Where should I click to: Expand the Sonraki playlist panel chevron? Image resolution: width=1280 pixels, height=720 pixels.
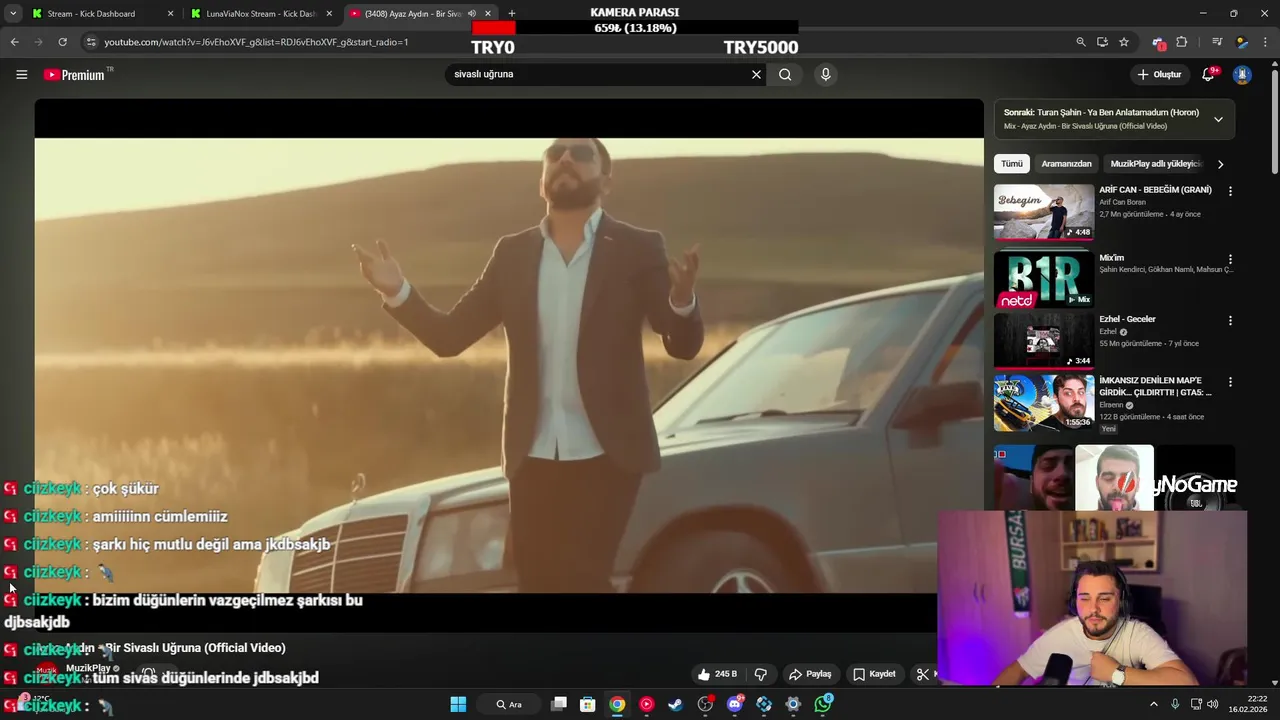point(1218,119)
